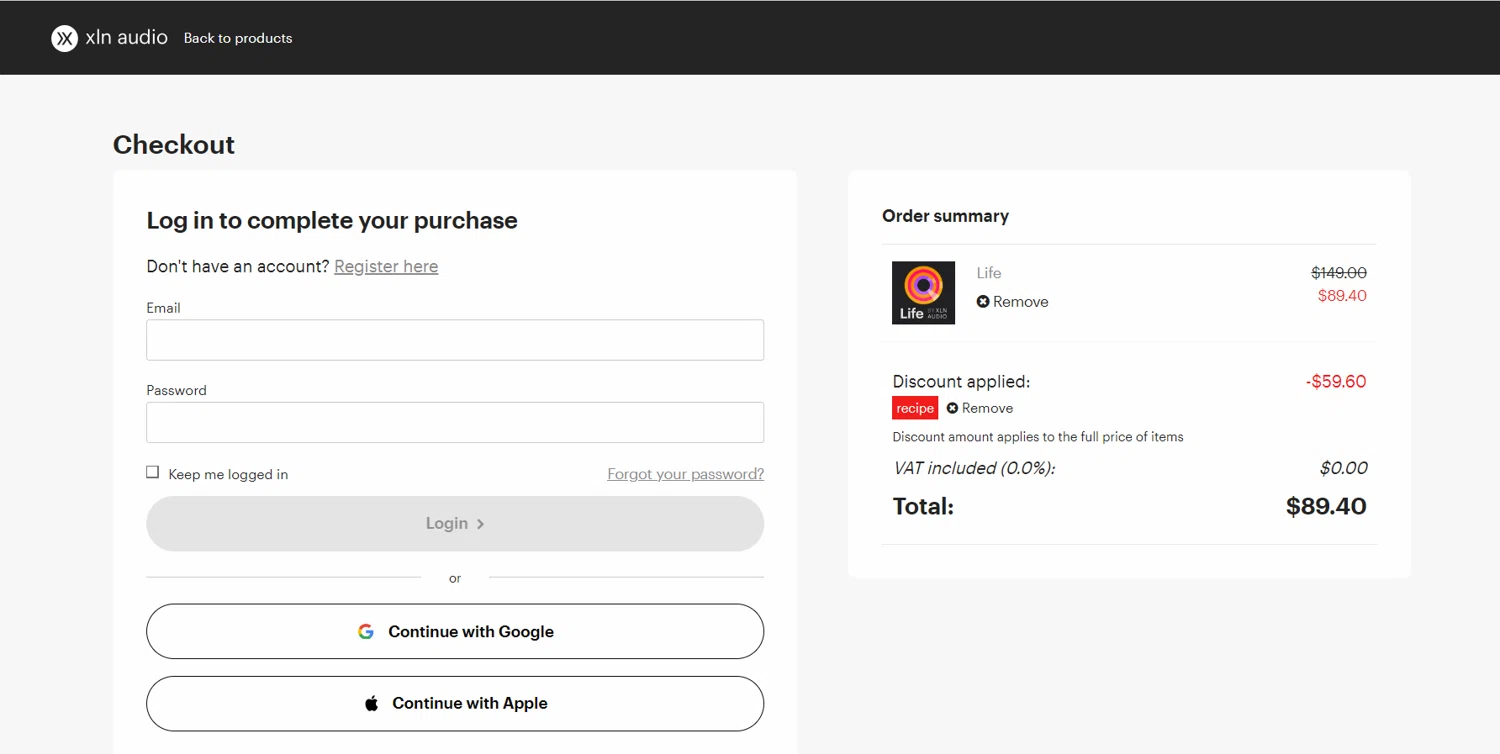Viewport: 1500px width, 754px height.
Task: Continue with Google sign-in
Action: tap(455, 631)
